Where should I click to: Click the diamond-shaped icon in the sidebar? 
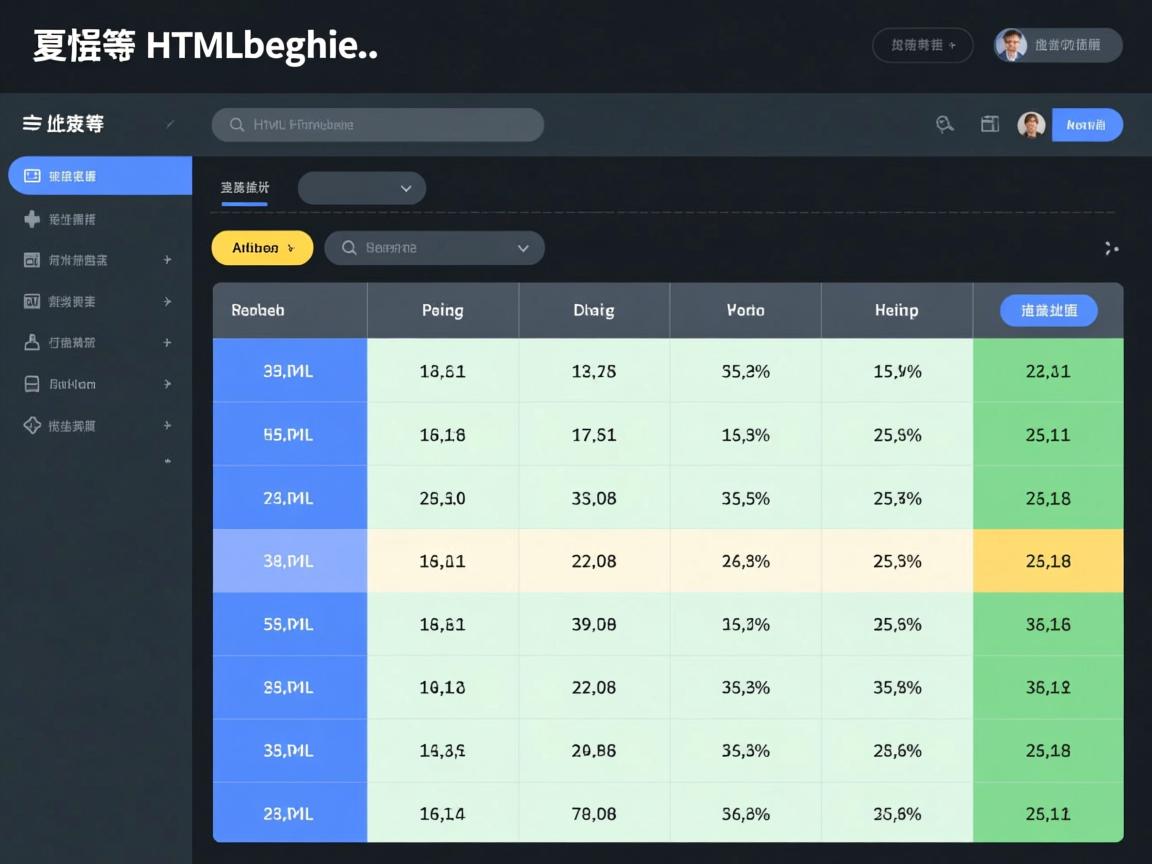pyautogui.click(x=32, y=425)
